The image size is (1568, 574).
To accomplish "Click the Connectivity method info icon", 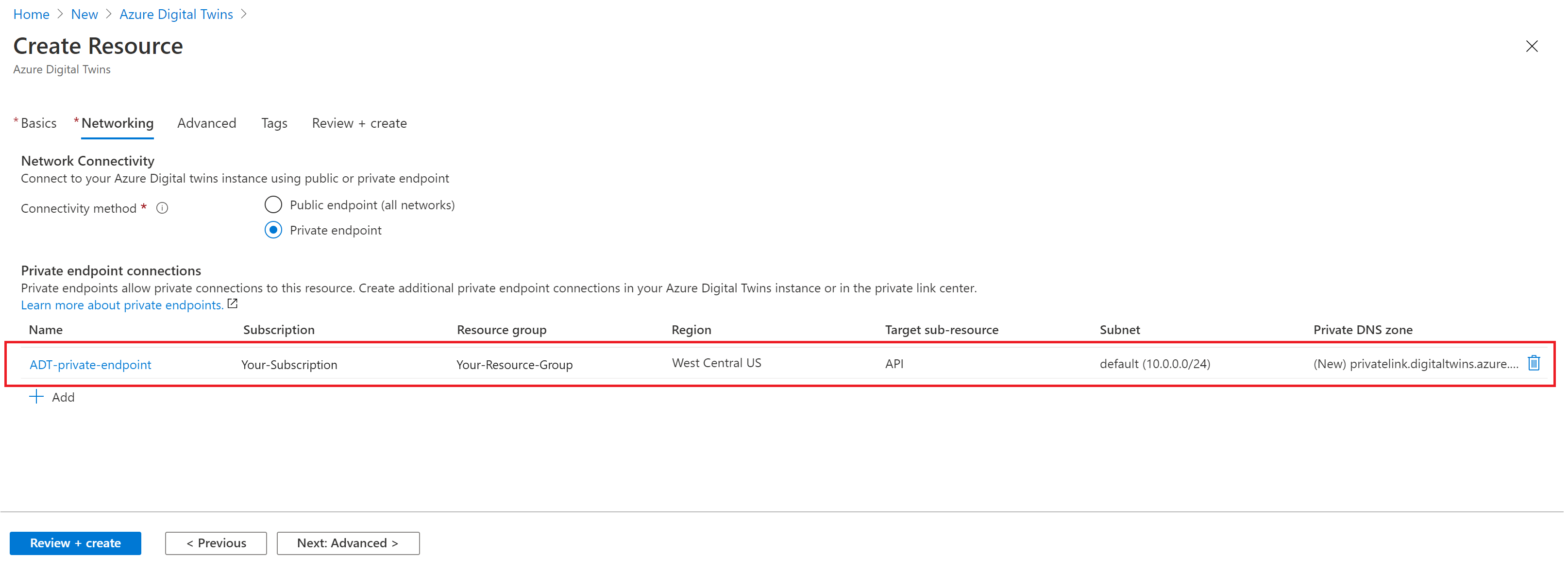I will (162, 208).
